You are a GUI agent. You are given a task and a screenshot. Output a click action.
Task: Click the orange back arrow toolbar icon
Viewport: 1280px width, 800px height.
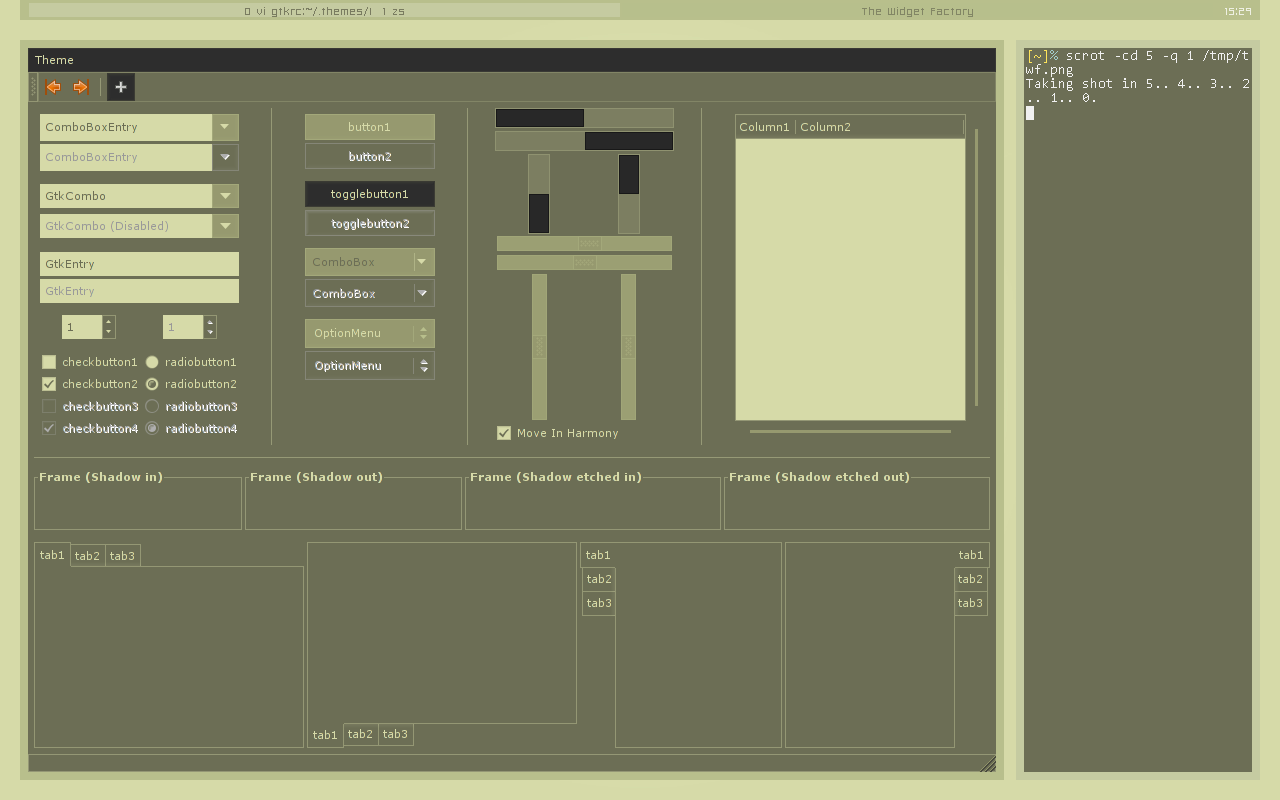click(53, 87)
